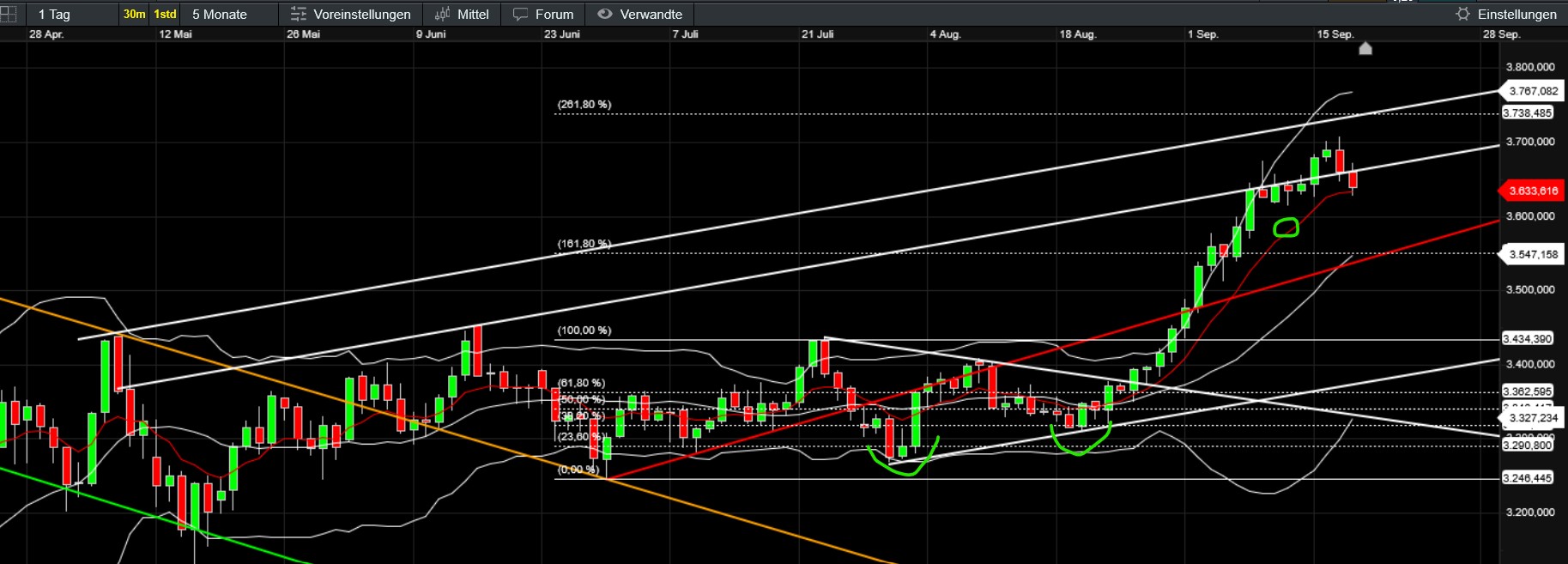Select the price tag 3.327,234
Viewport: 1568px width, 564px height.
coord(1532,418)
